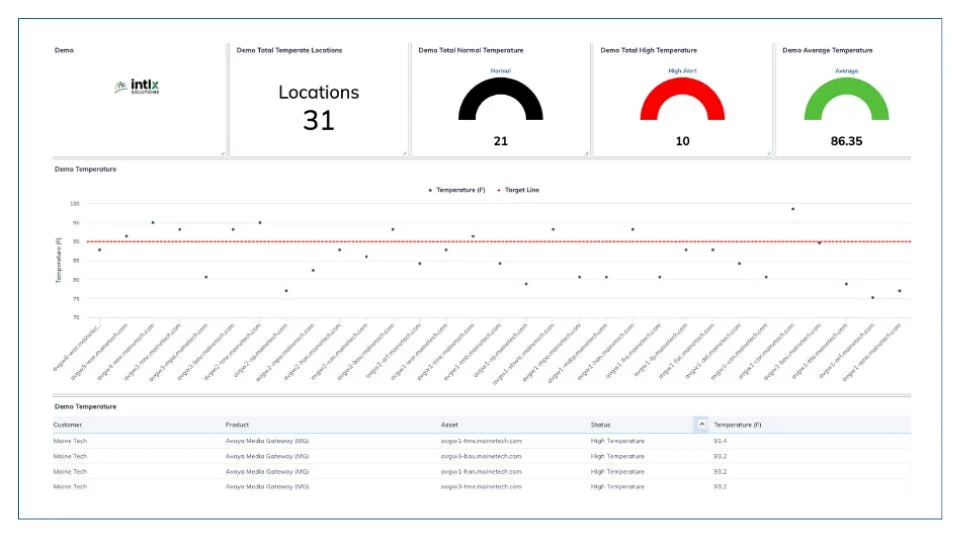Screen dimensions: 960x537
Task: Click the Average gauge value 86.35
Action: coord(846,141)
